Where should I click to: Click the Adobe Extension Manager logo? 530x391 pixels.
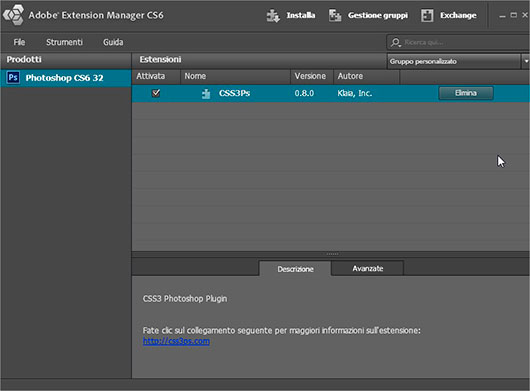point(13,15)
